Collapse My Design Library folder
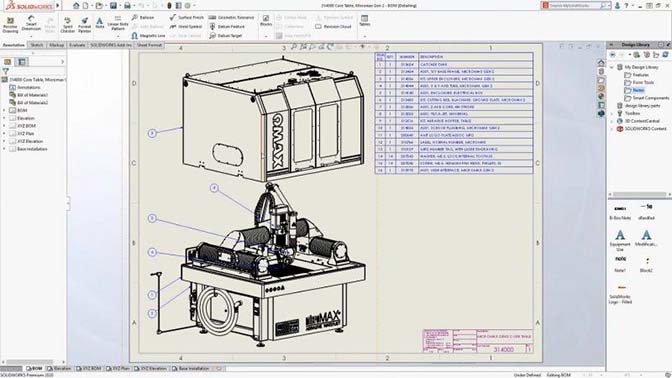 (612, 67)
